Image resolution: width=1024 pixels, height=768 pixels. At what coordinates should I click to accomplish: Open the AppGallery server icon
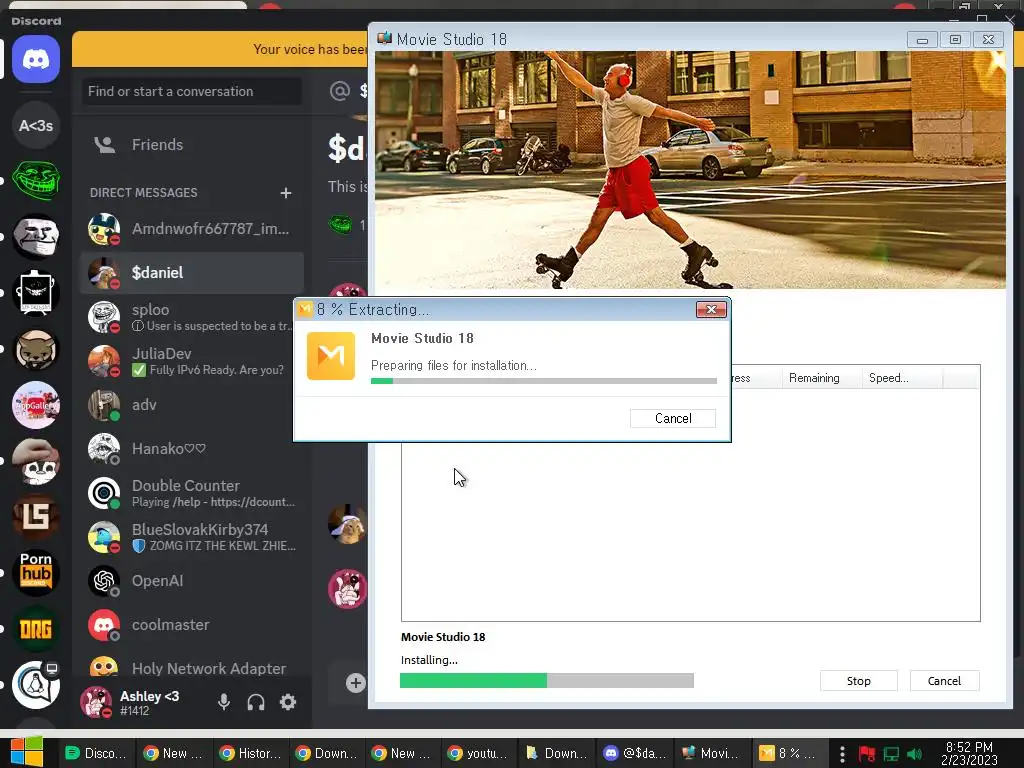36,405
